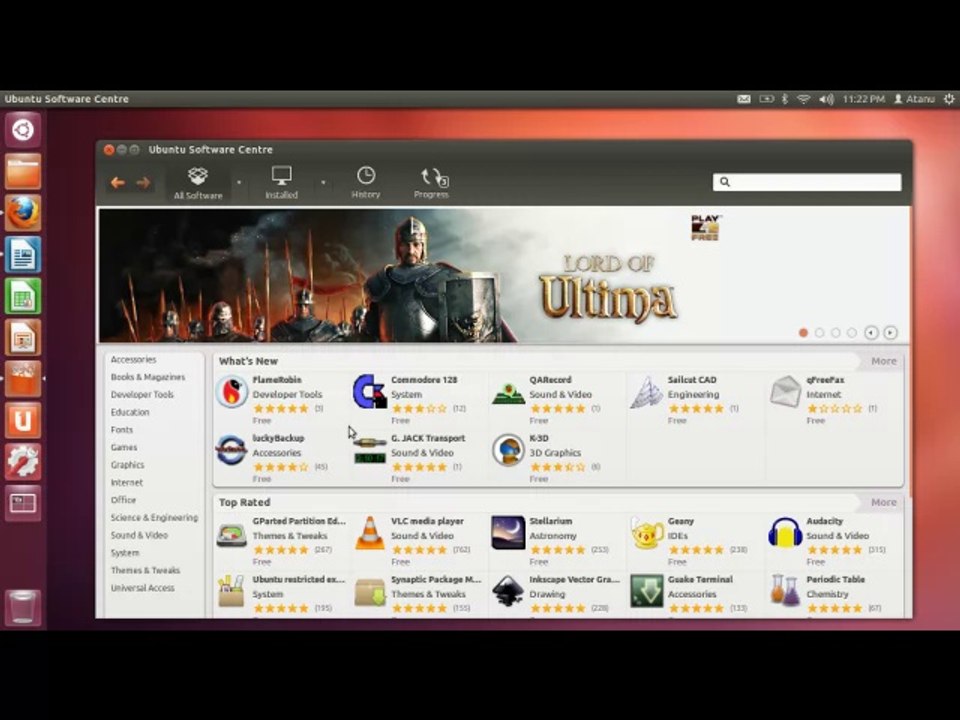Open the network indicator in top panel
Screen dimensions: 960x720
pyautogui.click(x=803, y=99)
